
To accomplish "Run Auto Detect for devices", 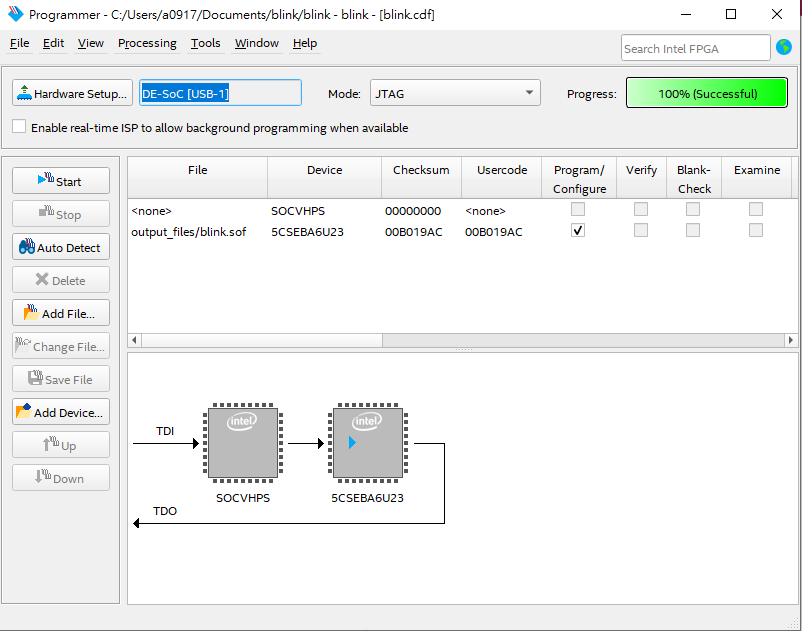I will (61, 247).
